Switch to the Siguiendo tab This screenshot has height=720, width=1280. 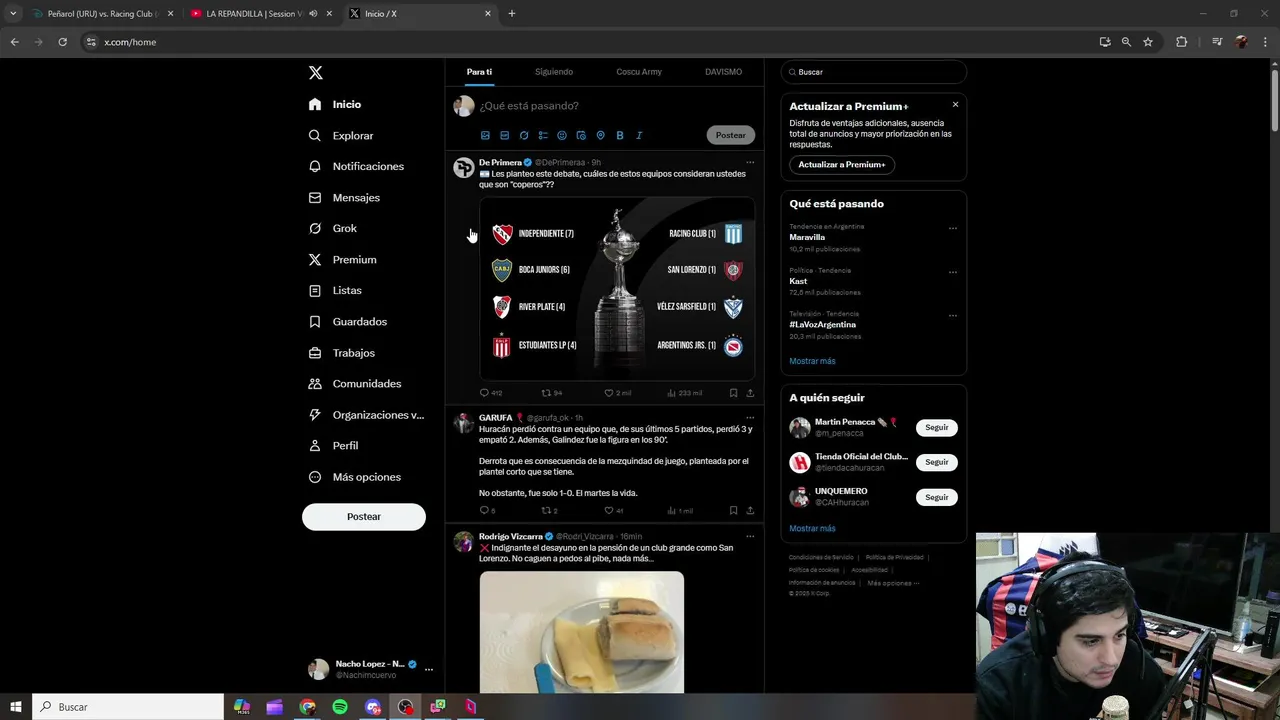tap(554, 72)
